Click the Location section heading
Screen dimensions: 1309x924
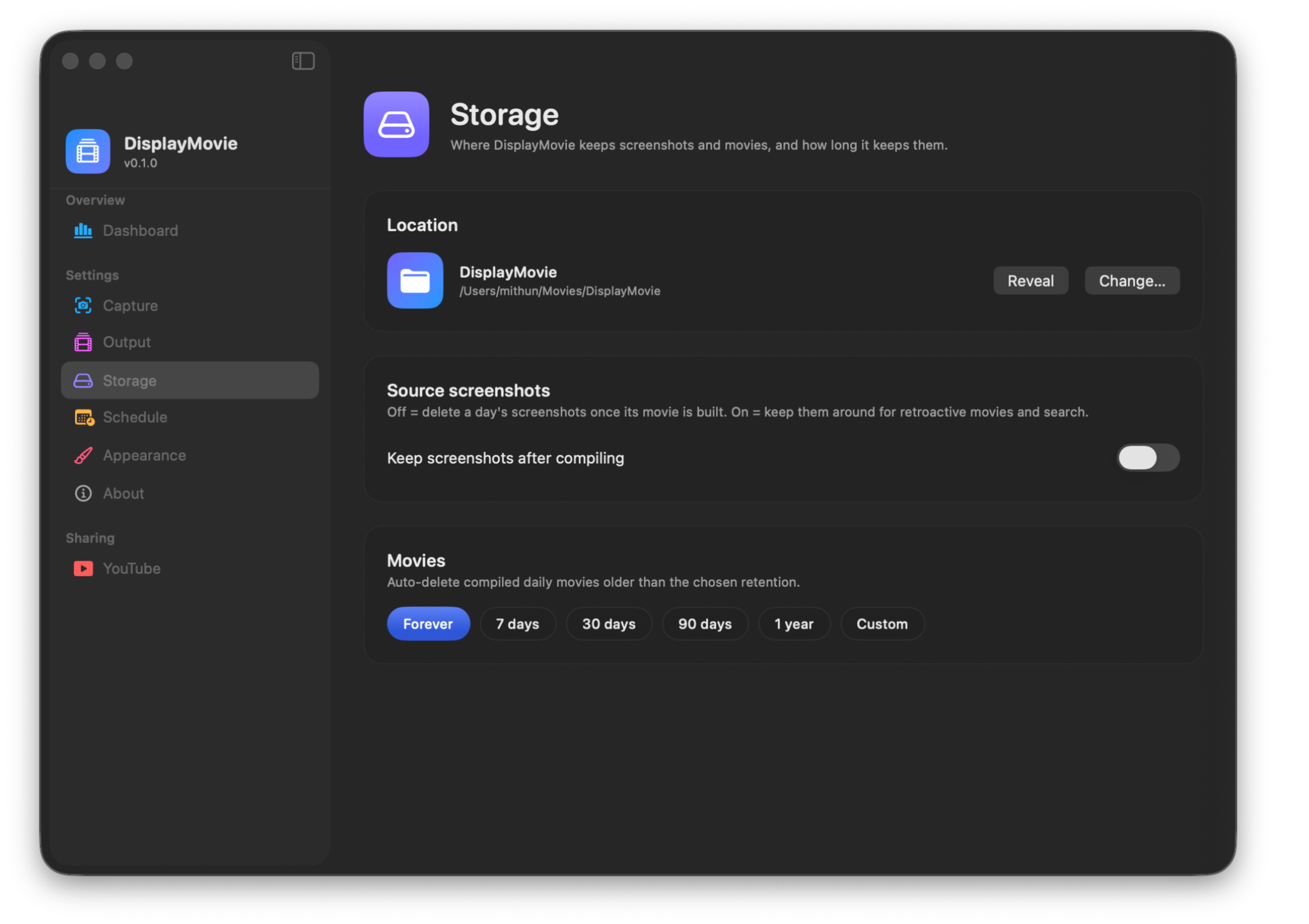pyautogui.click(x=422, y=225)
